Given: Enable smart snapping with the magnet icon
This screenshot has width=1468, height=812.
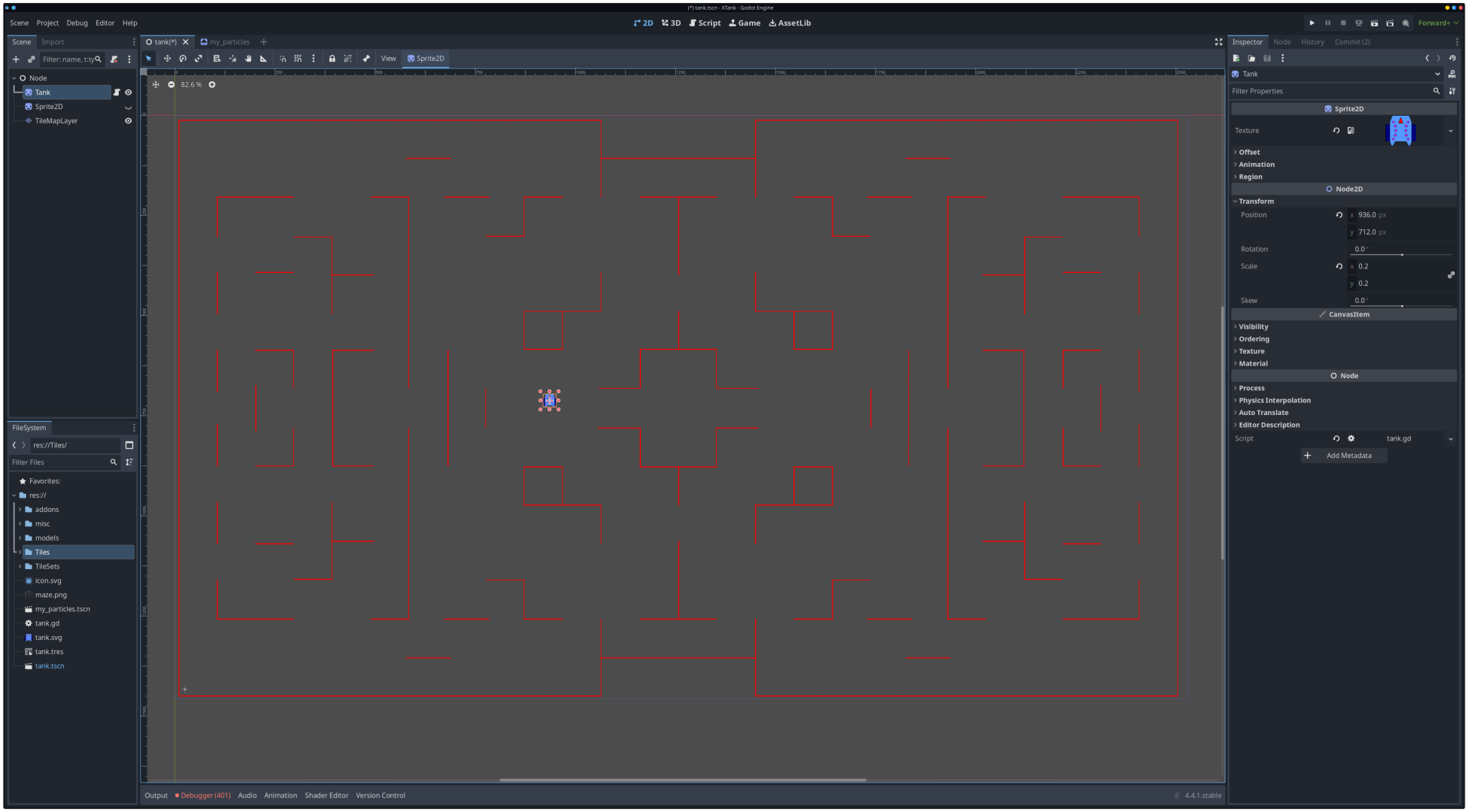Looking at the screenshot, I should [x=282, y=59].
